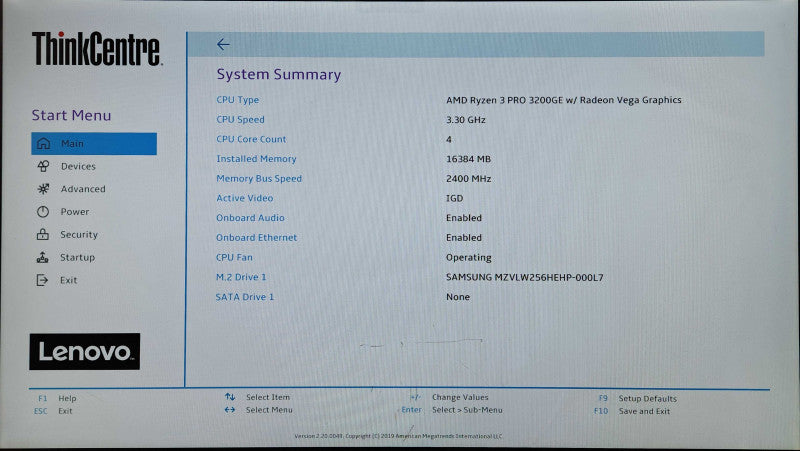Click the Start Menu heading

71,115
